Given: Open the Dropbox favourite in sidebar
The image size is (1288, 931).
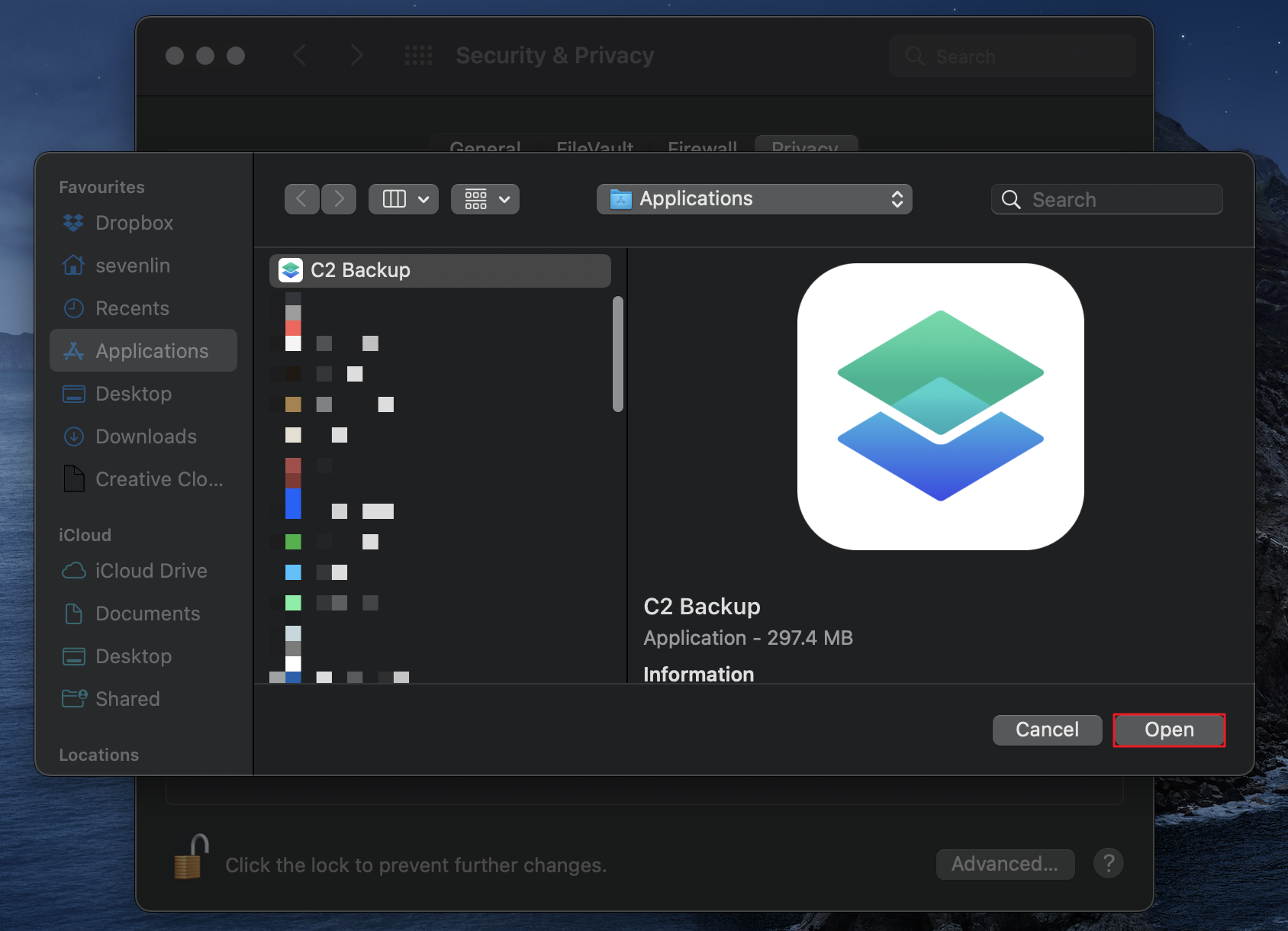Looking at the screenshot, I should point(134,222).
